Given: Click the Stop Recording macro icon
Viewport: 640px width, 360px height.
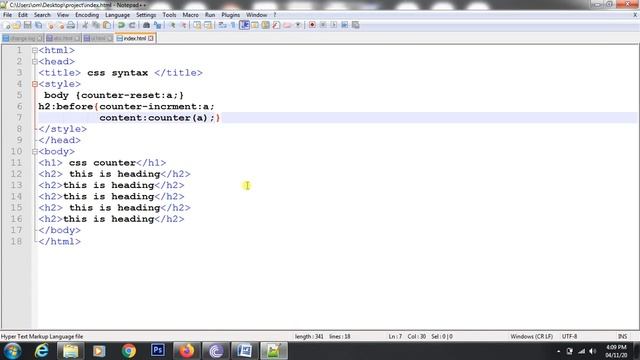Looking at the screenshot, I should [x=323, y=25].
